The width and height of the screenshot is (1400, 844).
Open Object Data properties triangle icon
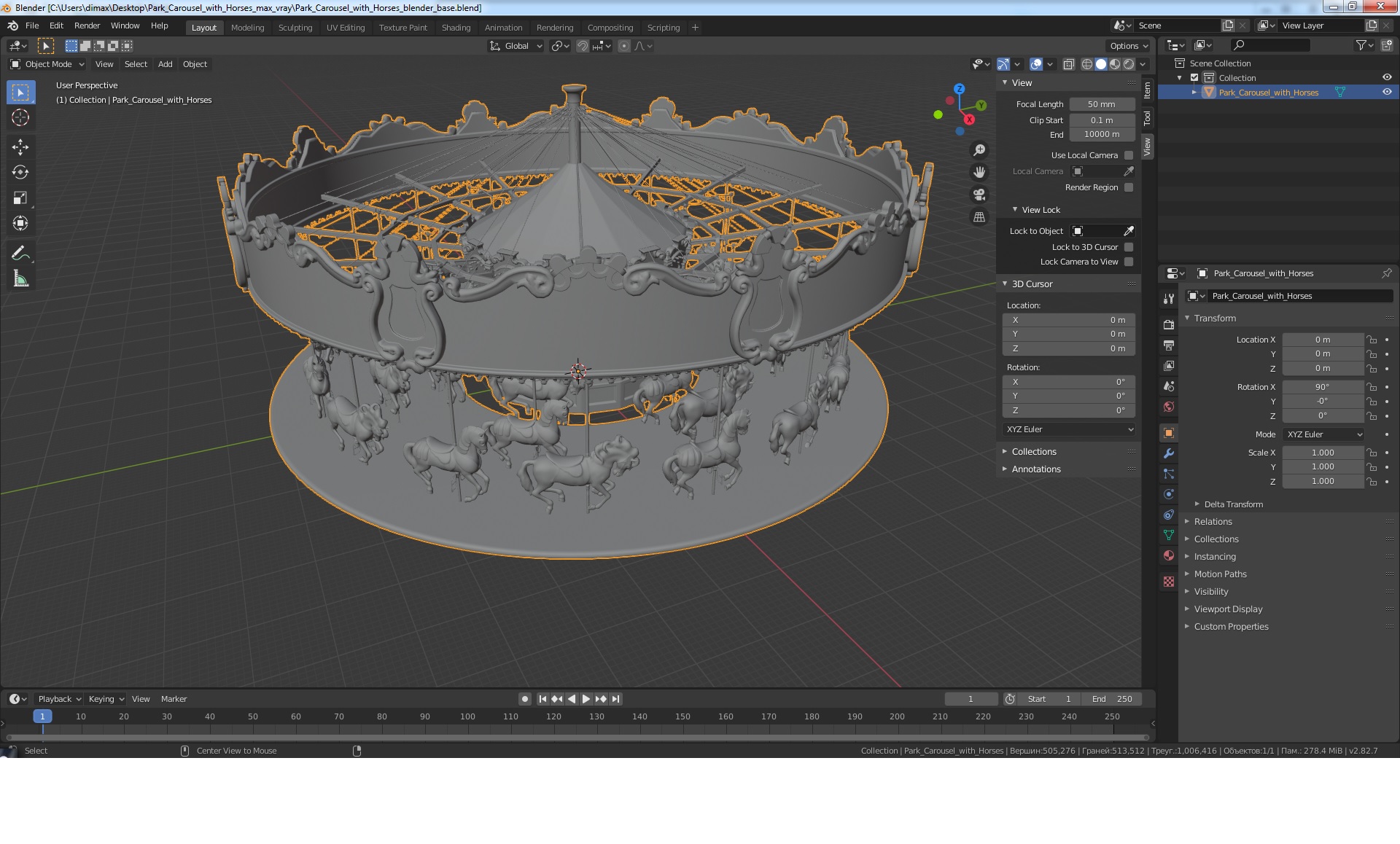click(x=1169, y=535)
